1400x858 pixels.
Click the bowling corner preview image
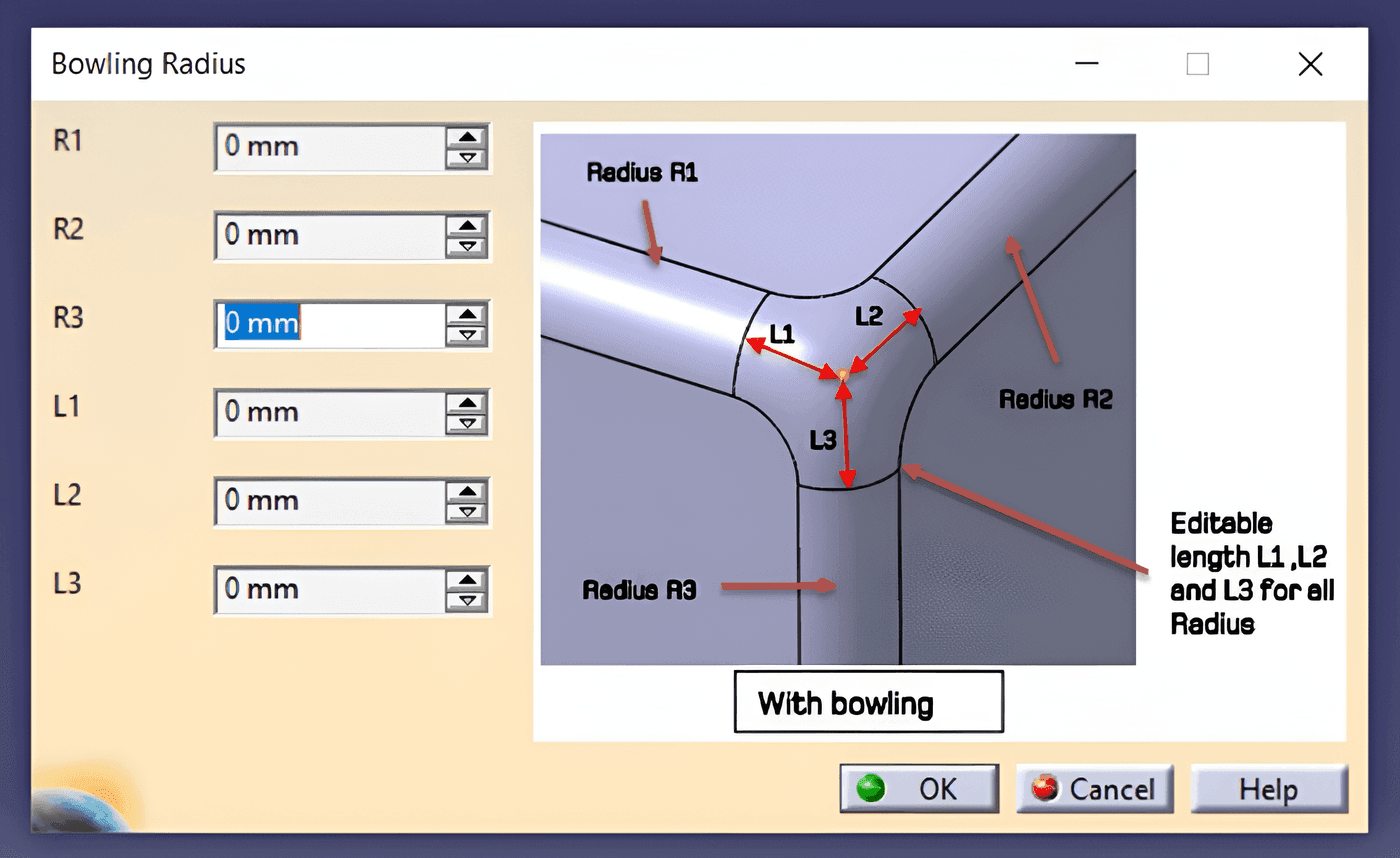pos(838,399)
